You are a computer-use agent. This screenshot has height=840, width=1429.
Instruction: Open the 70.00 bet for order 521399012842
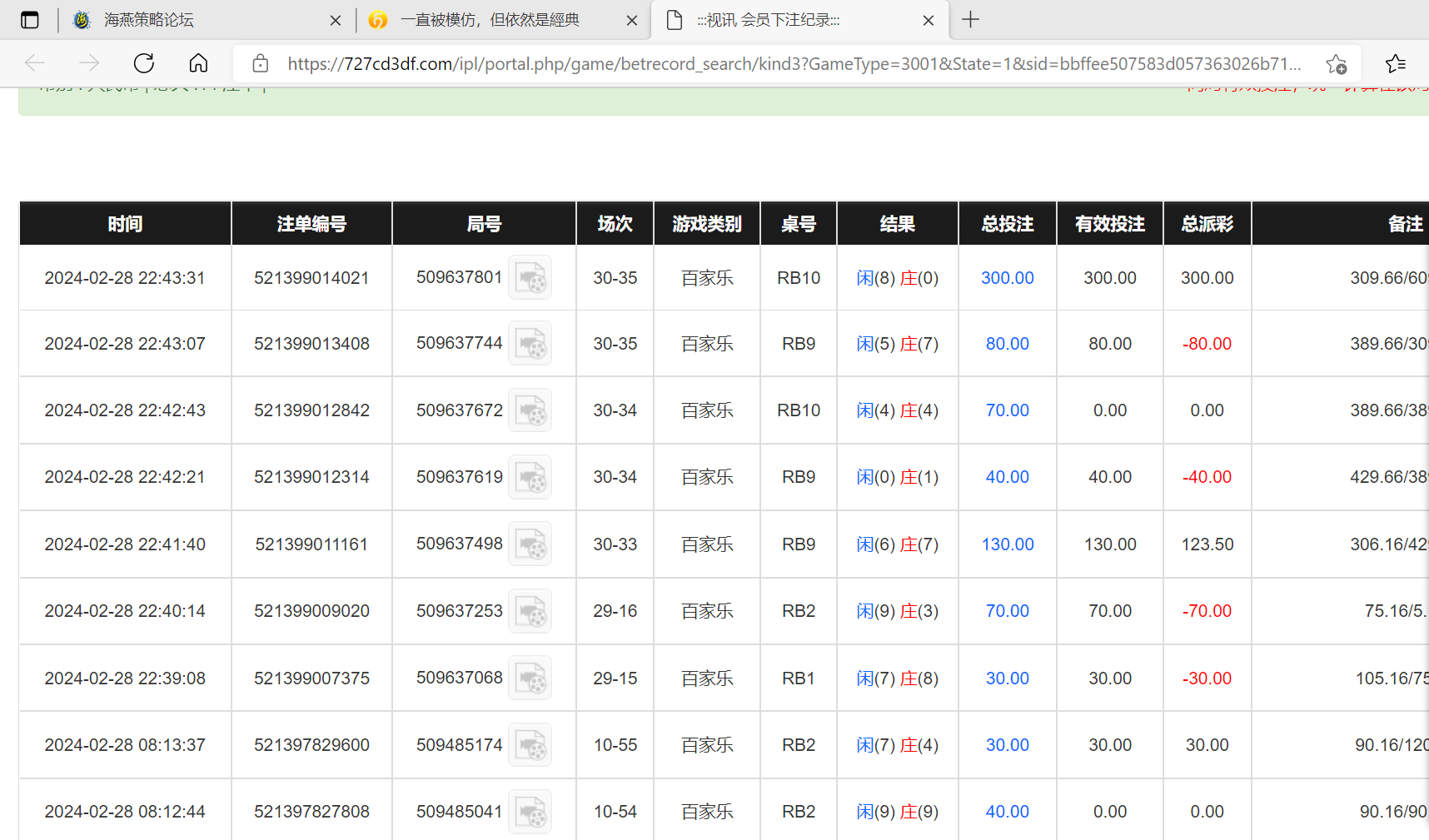coord(1008,410)
